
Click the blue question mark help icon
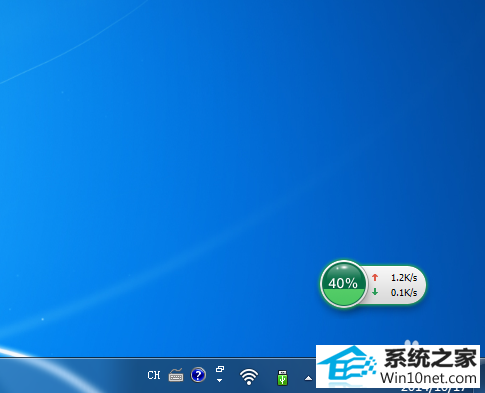tap(198, 375)
